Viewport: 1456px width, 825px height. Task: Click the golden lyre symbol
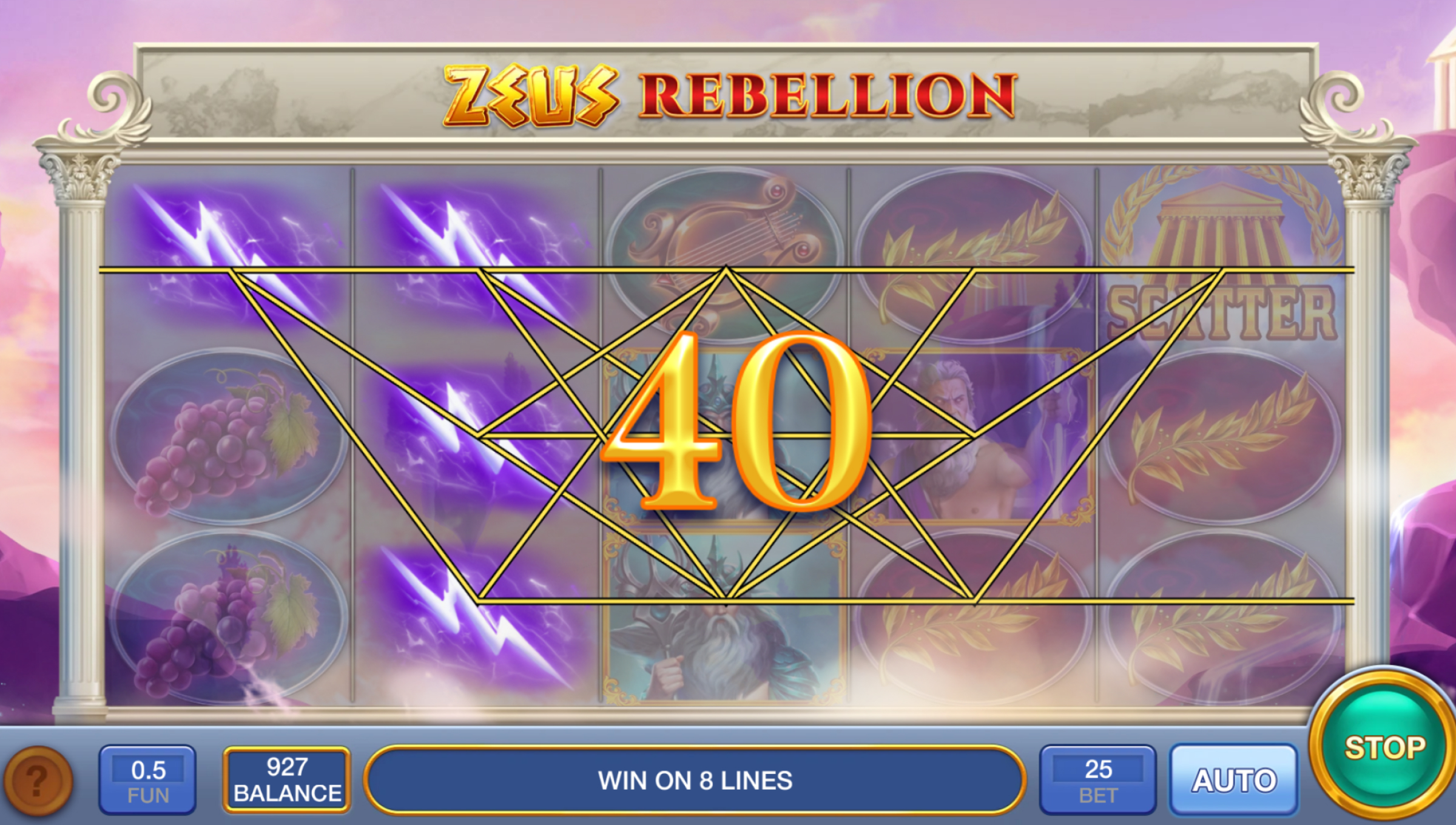click(724, 255)
